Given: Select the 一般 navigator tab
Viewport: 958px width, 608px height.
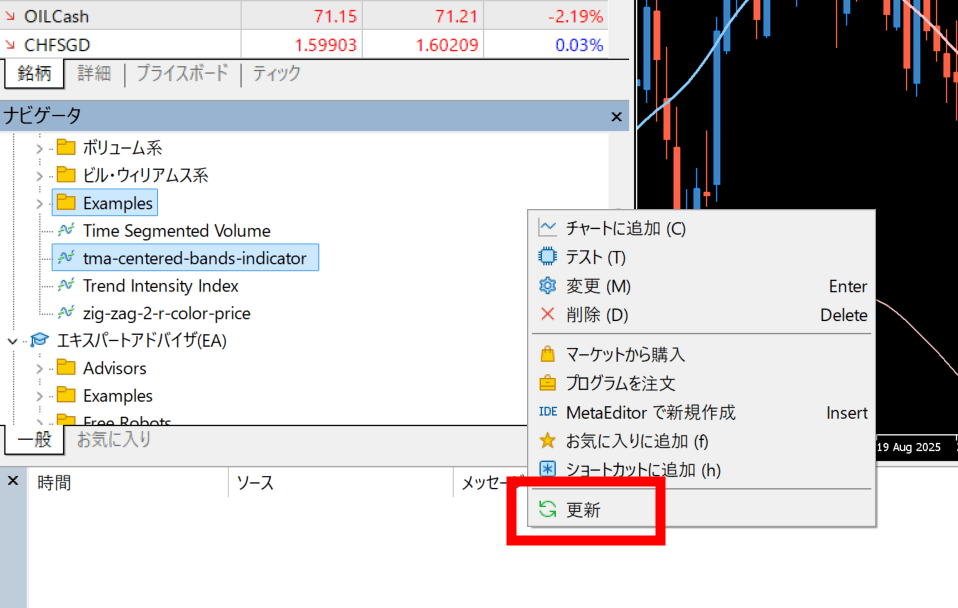Looking at the screenshot, I should [34, 439].
